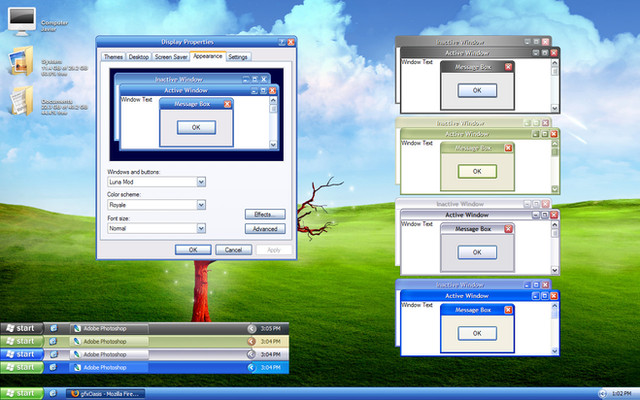
Task: Click OK in the bright blue message box
Action: coord(477,333)
